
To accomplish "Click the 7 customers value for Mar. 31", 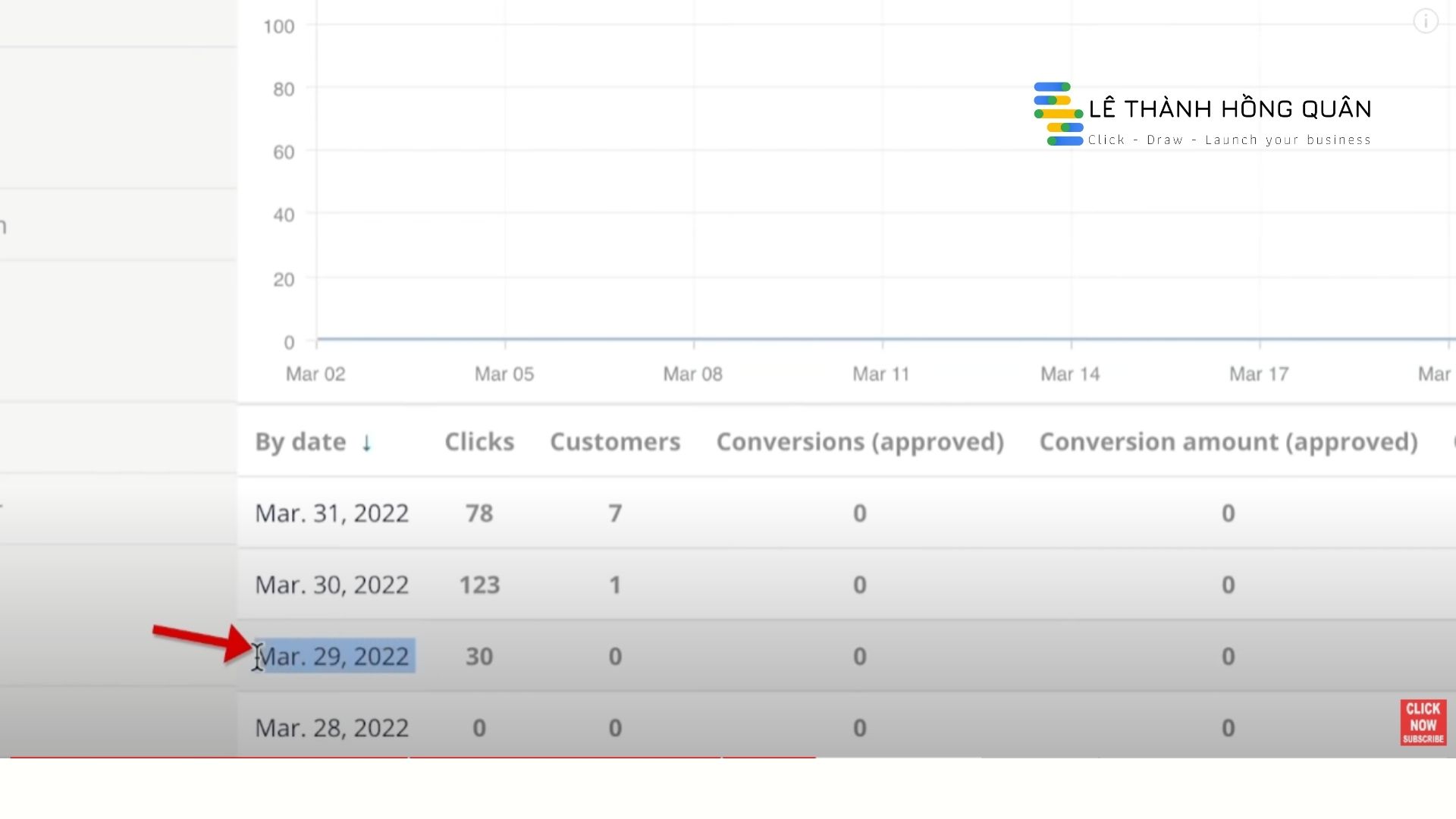I will coord(615,513).
